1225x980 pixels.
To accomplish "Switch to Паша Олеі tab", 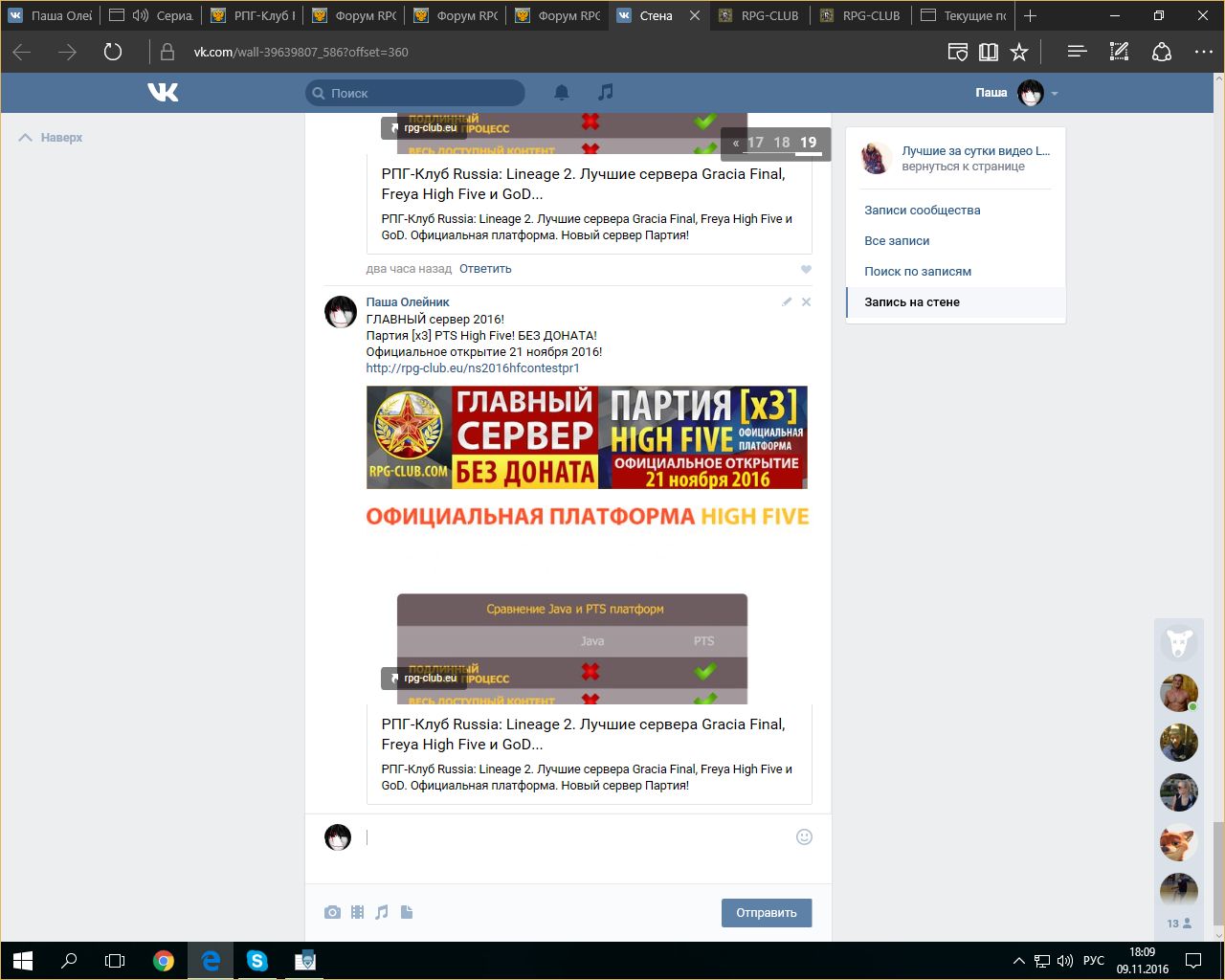I will [50, 15].
